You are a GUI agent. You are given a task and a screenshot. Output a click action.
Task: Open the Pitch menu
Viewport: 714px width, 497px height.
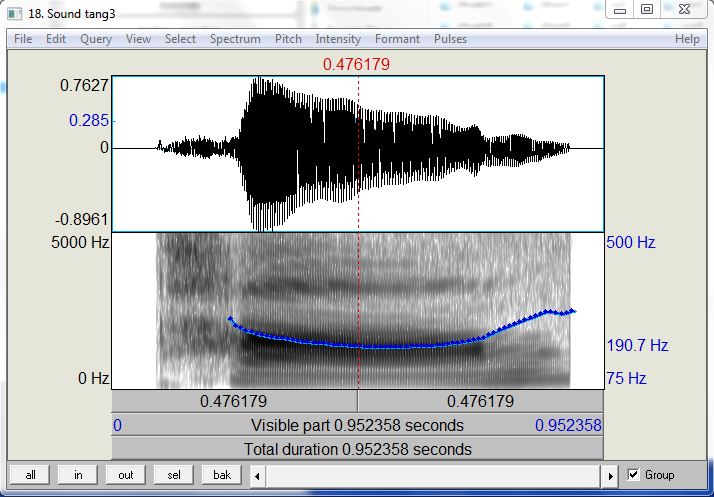tap(288, 39)
